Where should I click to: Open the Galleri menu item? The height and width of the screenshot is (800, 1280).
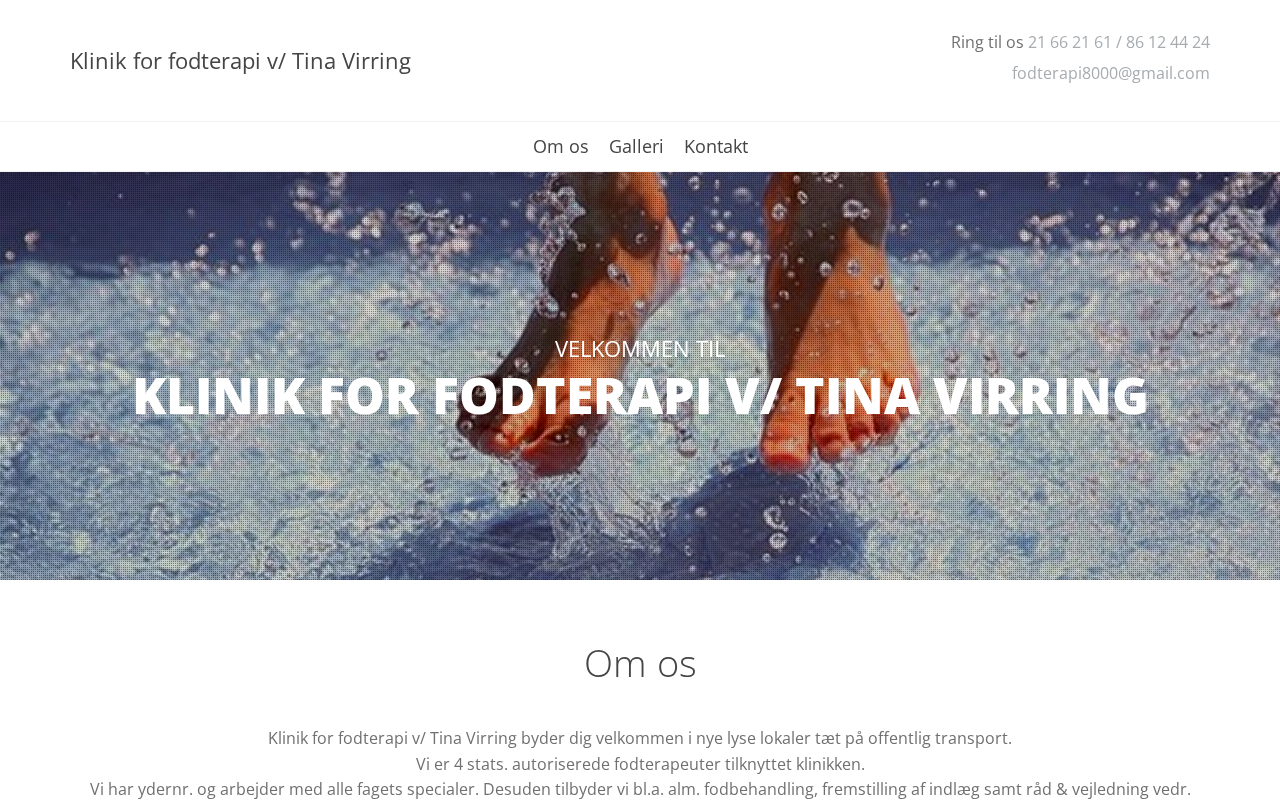pos(636,146)
